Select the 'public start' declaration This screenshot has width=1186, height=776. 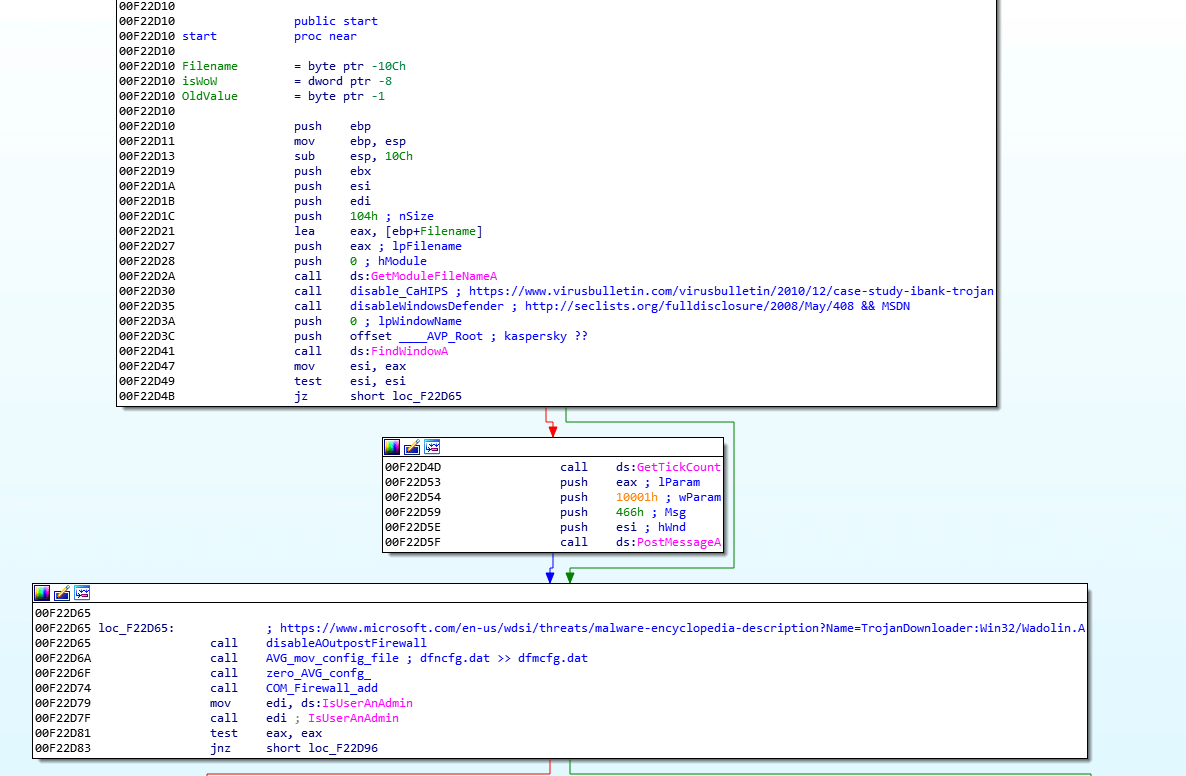336,21
